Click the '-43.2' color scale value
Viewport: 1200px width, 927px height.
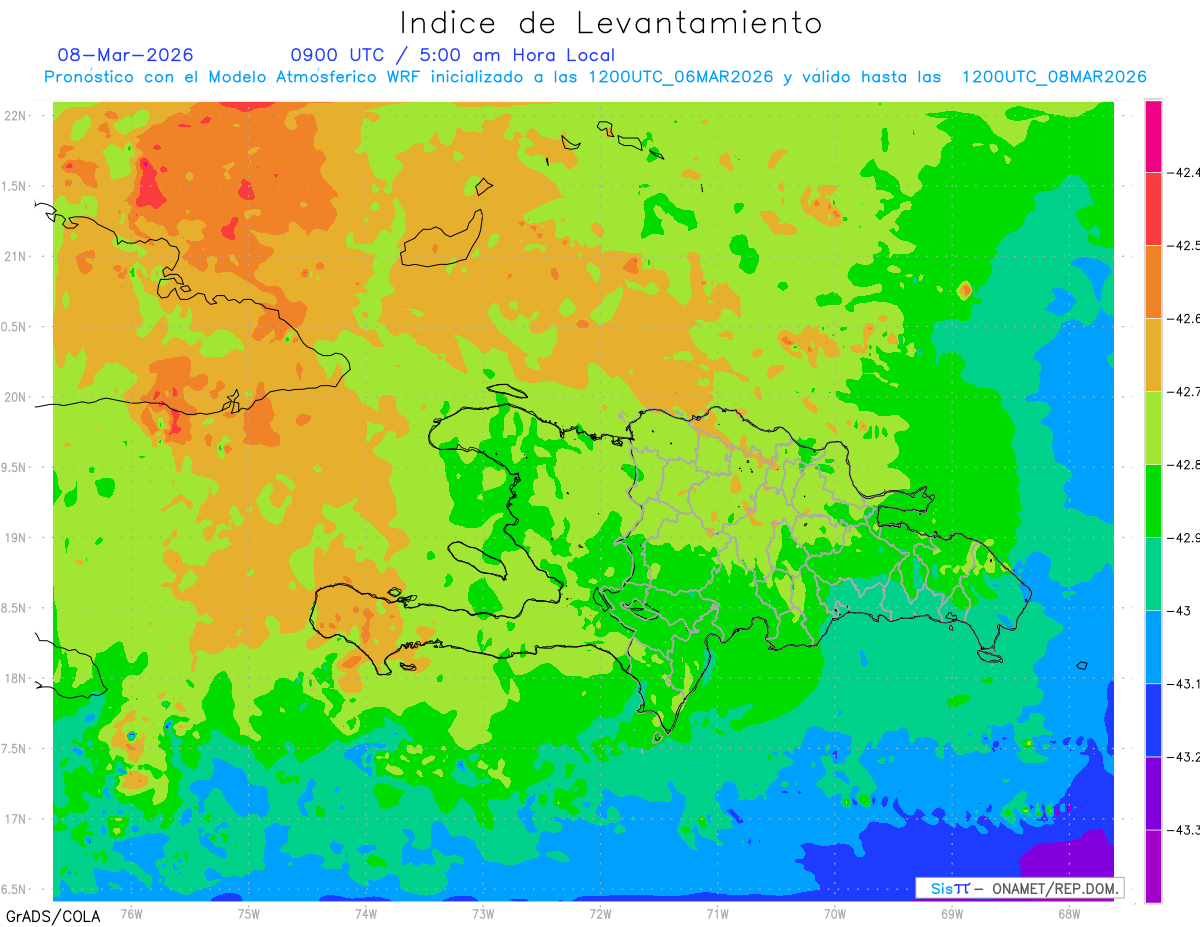click(1184, 756)
